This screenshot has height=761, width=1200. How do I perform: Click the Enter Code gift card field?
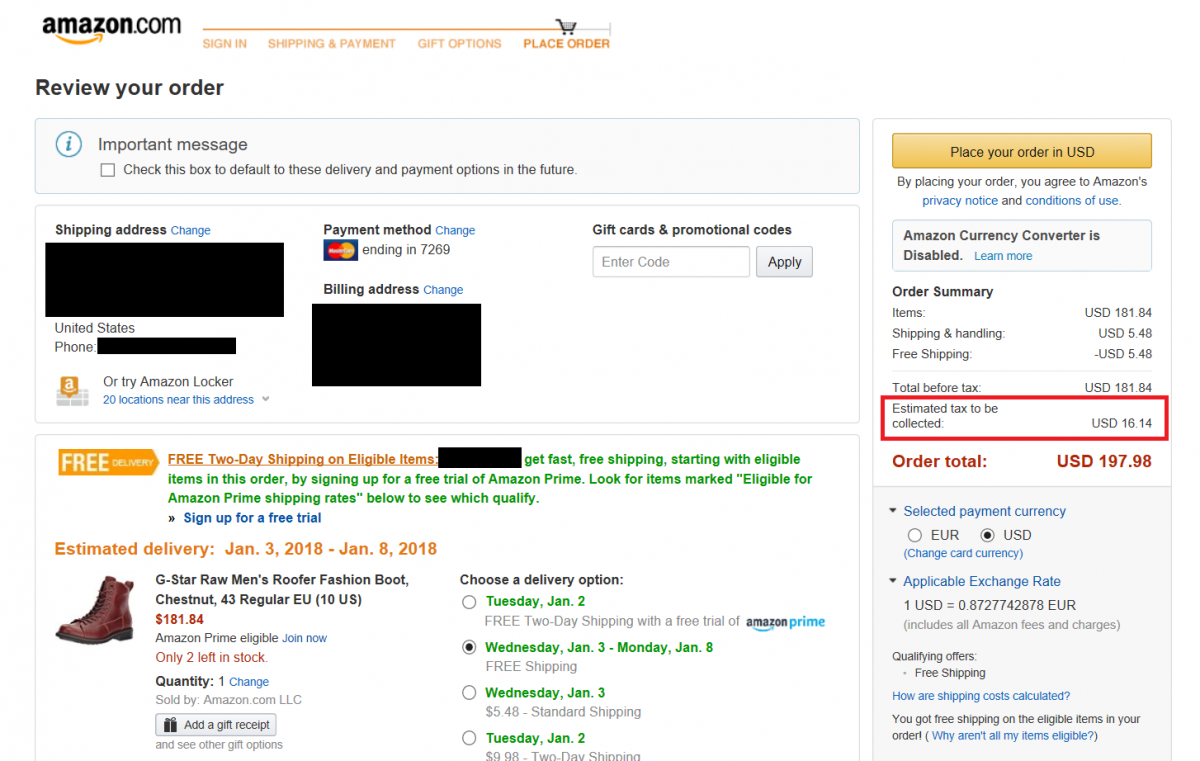coord(671,262)
